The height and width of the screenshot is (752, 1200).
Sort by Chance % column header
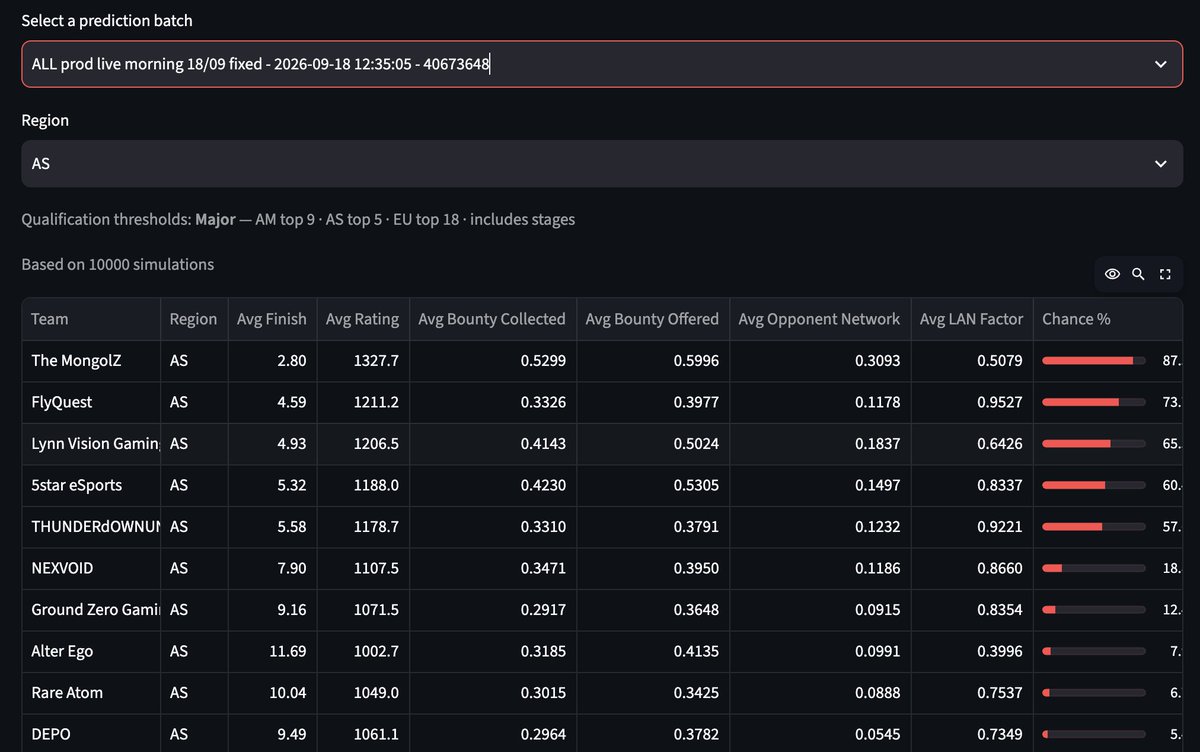pos(1108,319)
